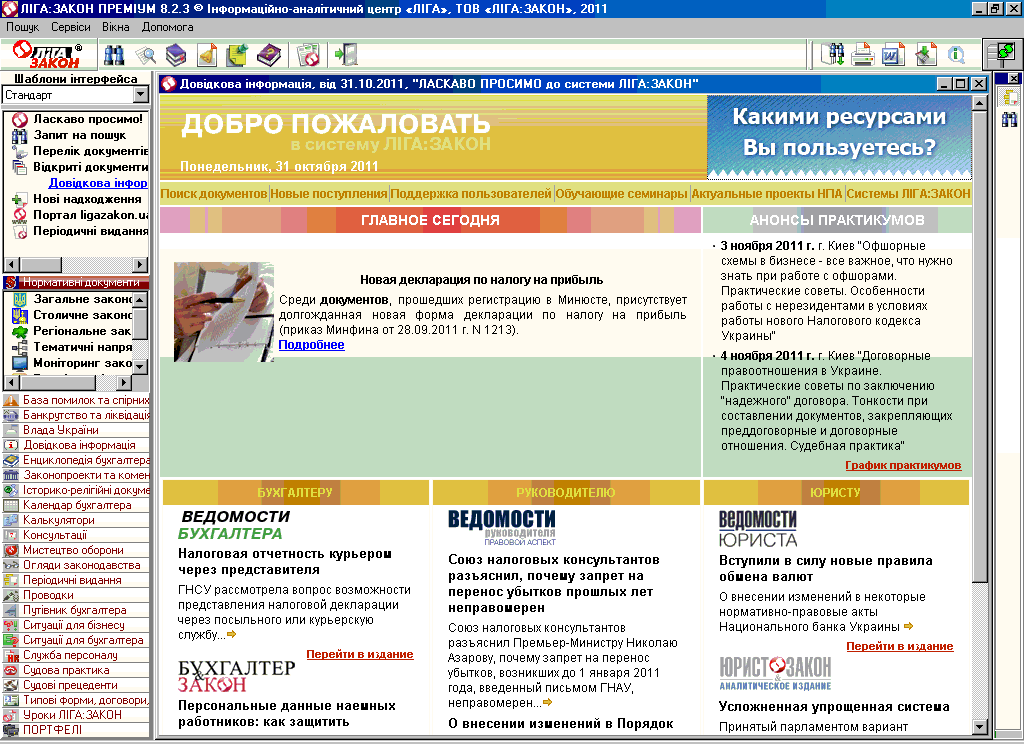Click the save-to-disk download icon
1024x744 pixels.
(925, 55)
